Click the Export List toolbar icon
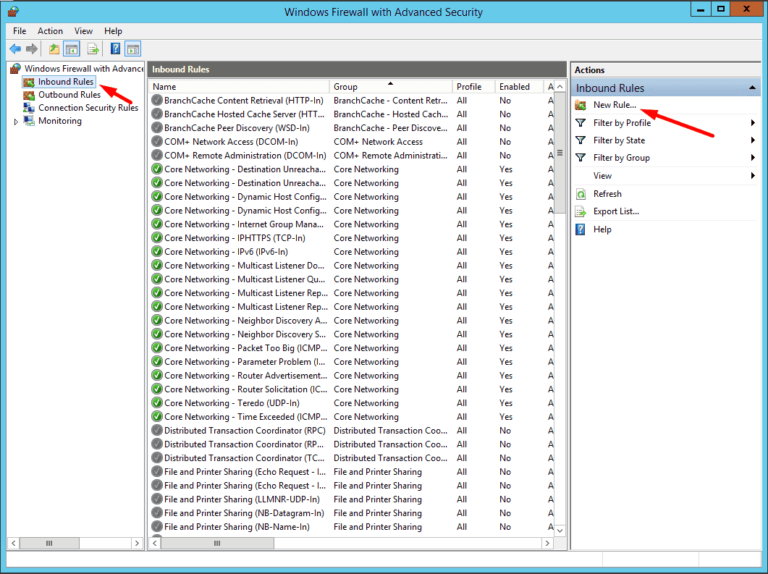Viewport: 768px width, 574px height. [93, 49]
